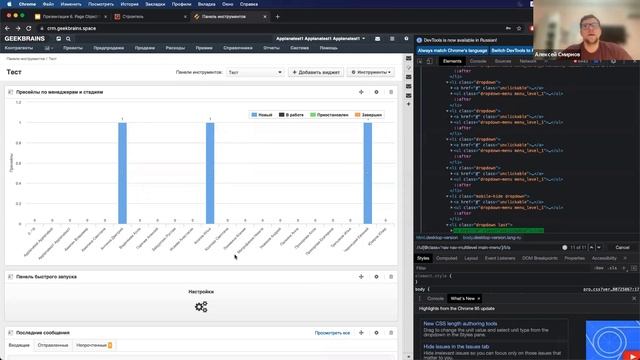Toggle the Новый series in chart legend
Screen dimensions: 640x360
(262, 115)
